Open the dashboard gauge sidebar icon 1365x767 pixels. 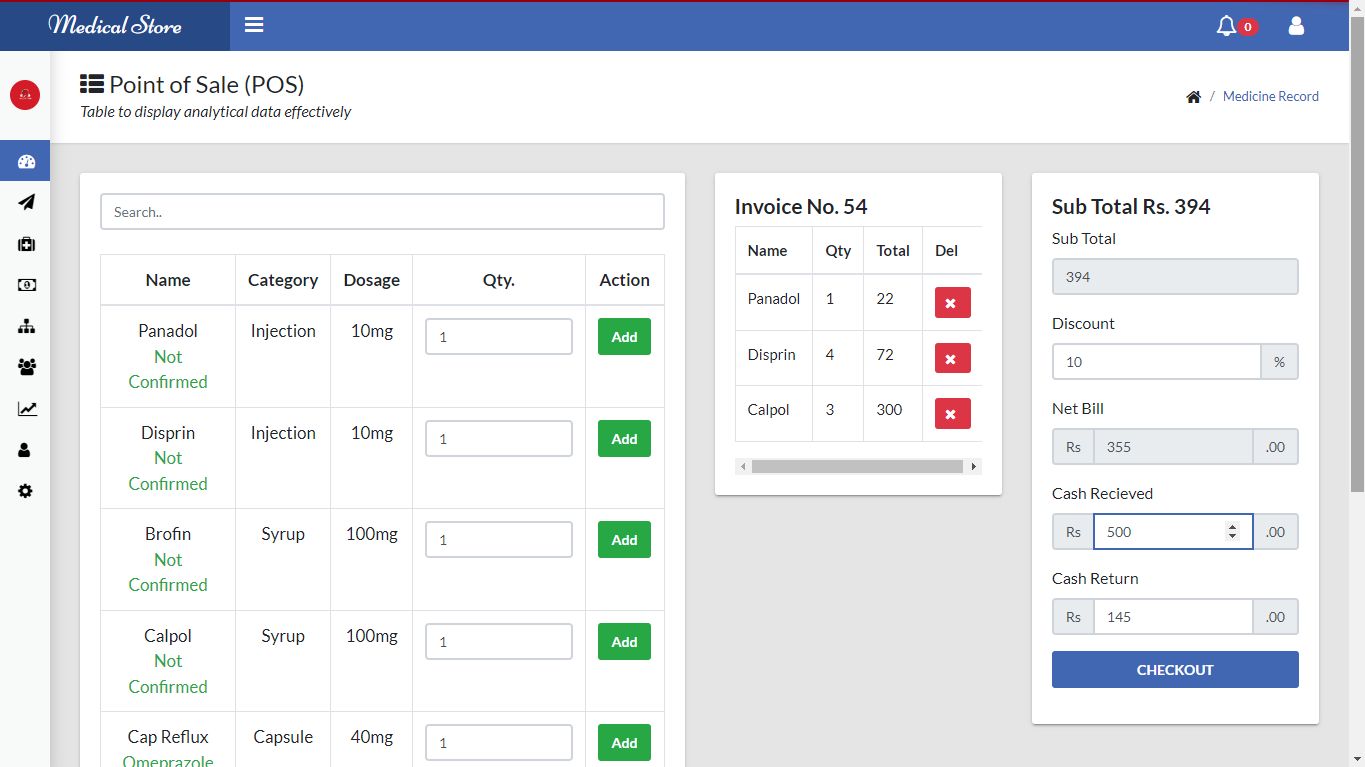(26, 161)
